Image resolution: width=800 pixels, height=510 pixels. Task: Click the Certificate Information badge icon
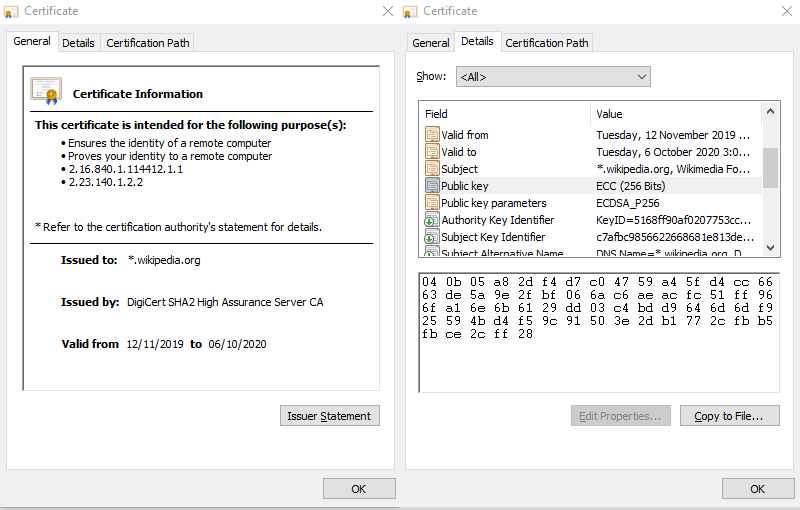(46, 91)
